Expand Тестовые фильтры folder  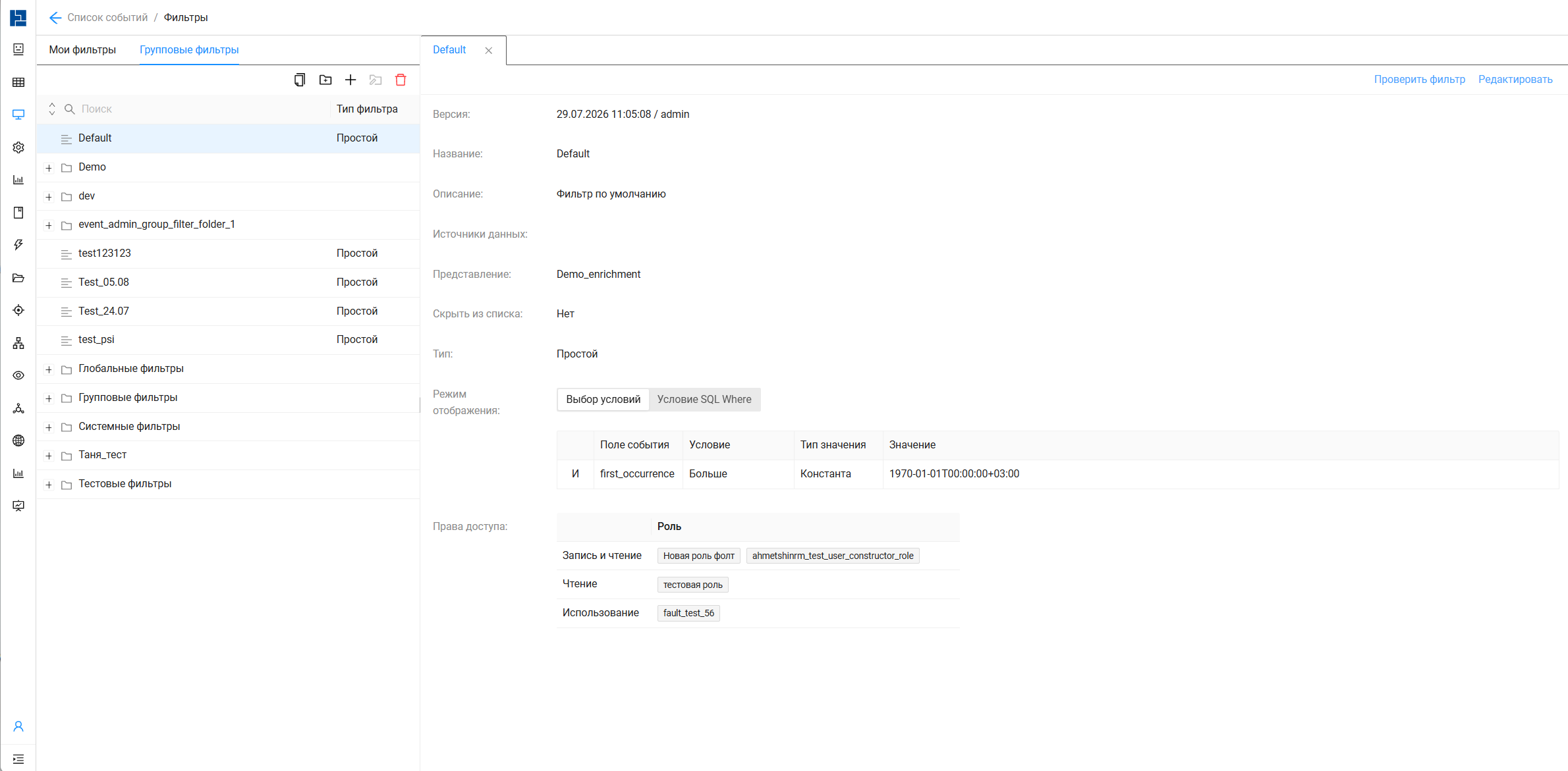(x=49, y=485)
